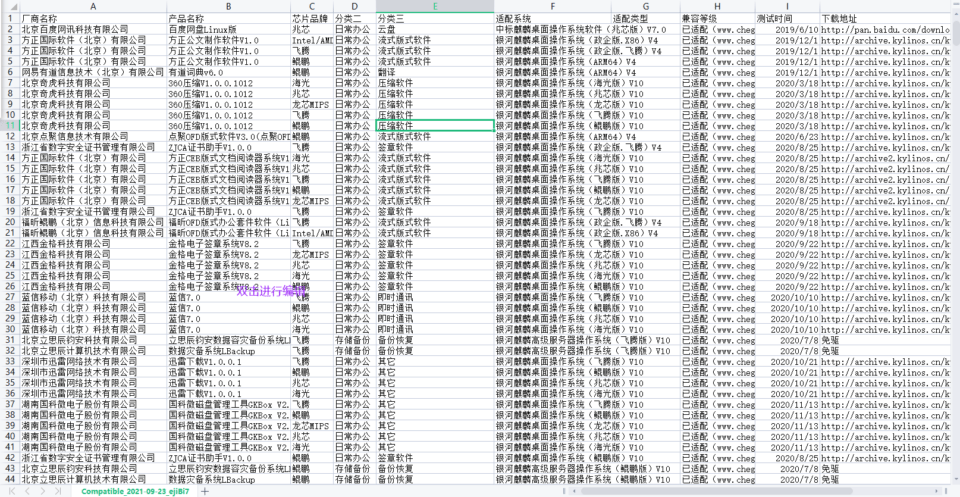Select 江西金格科技有限公司 cell in row 22
960x497 pixels.
click(x=93, y=243)
